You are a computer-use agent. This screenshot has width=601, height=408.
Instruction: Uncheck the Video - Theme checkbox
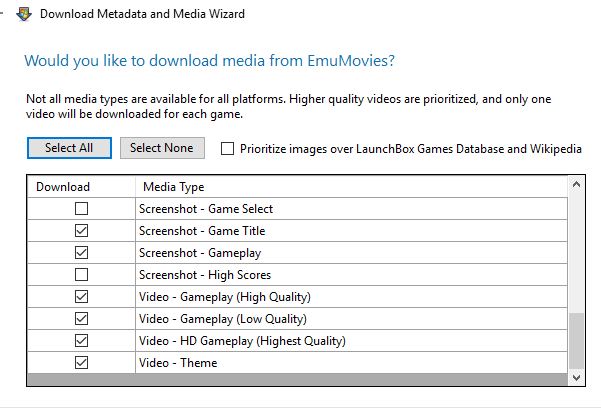click(x=81, y=363)
